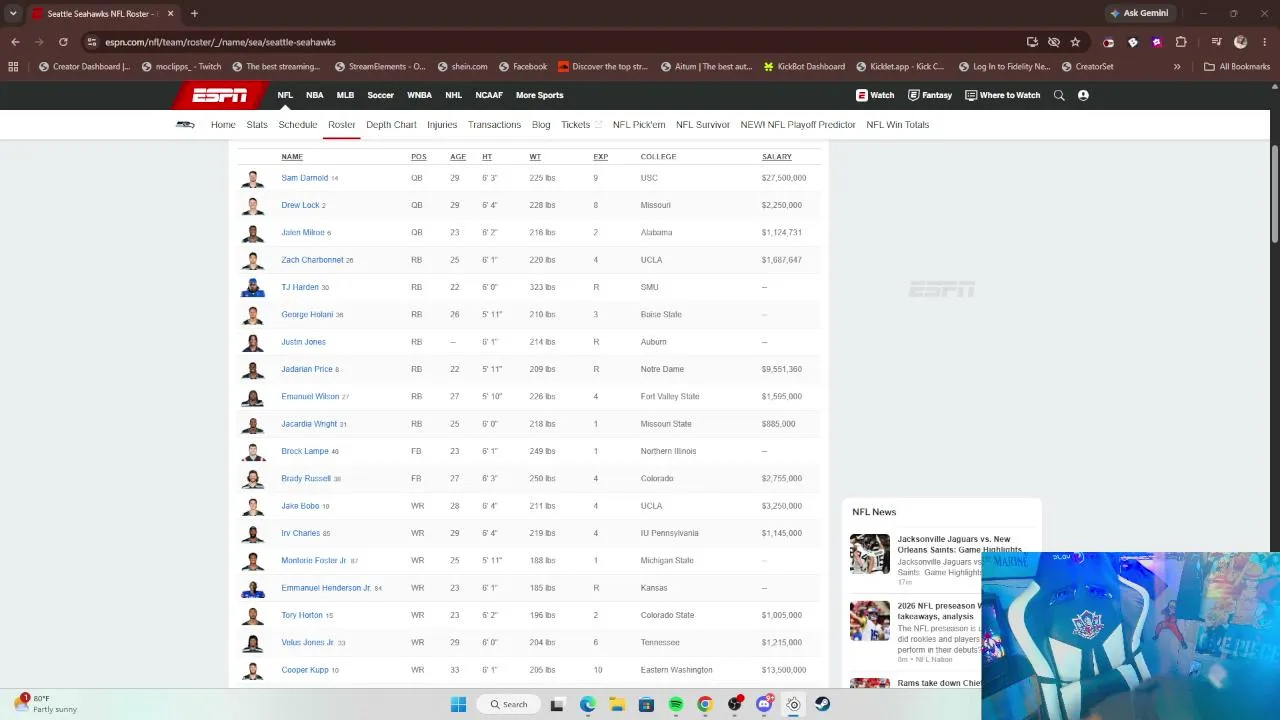Image resolution: width=1280 pixels, height=720 pixels.
Task: Expand the NFL menu in ESPN navigation
Action: click(x=285, y=95)
